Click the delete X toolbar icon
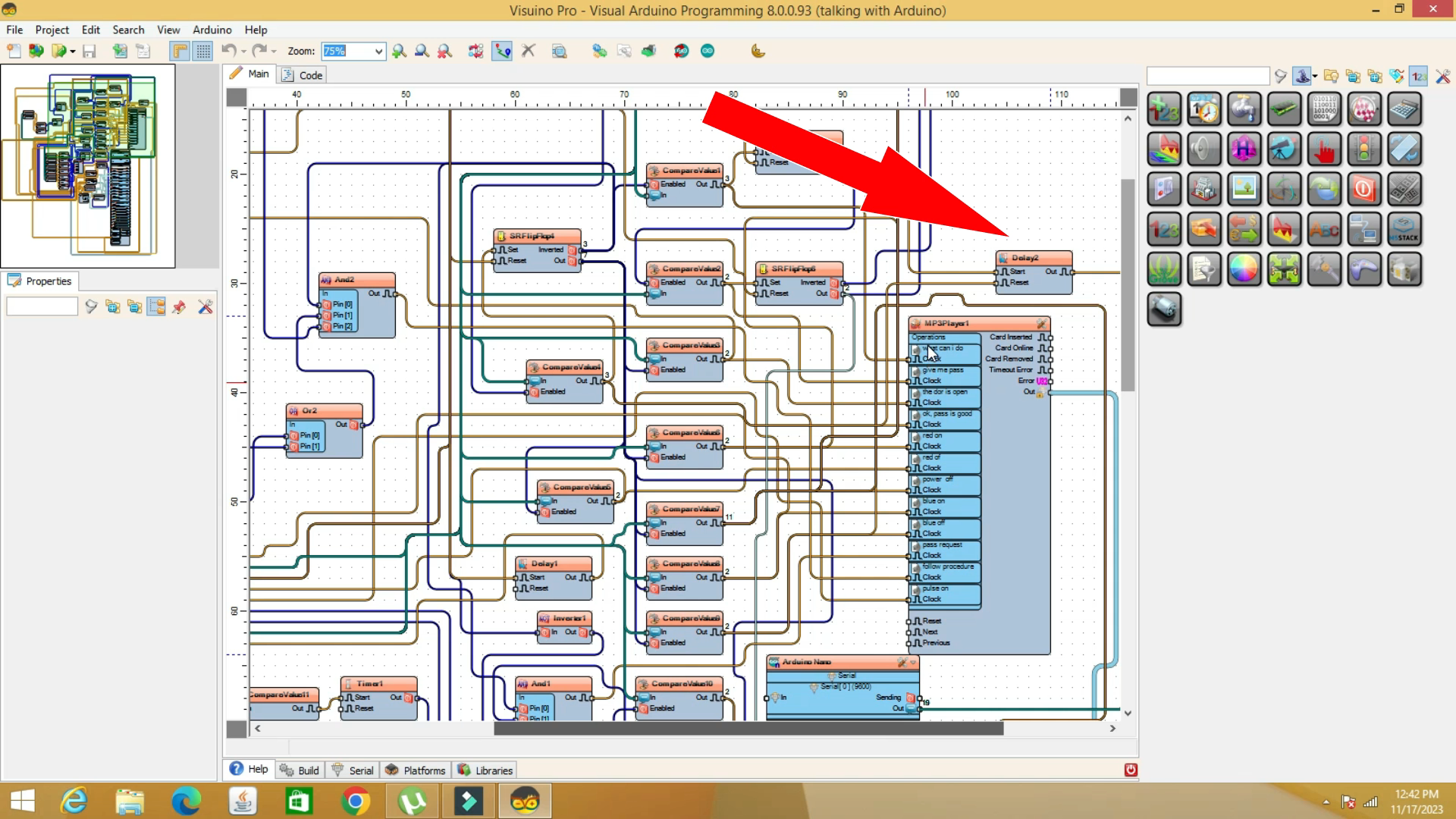Image resolution: width=1456 pixels, height=819 pixels. coord(529,51)
